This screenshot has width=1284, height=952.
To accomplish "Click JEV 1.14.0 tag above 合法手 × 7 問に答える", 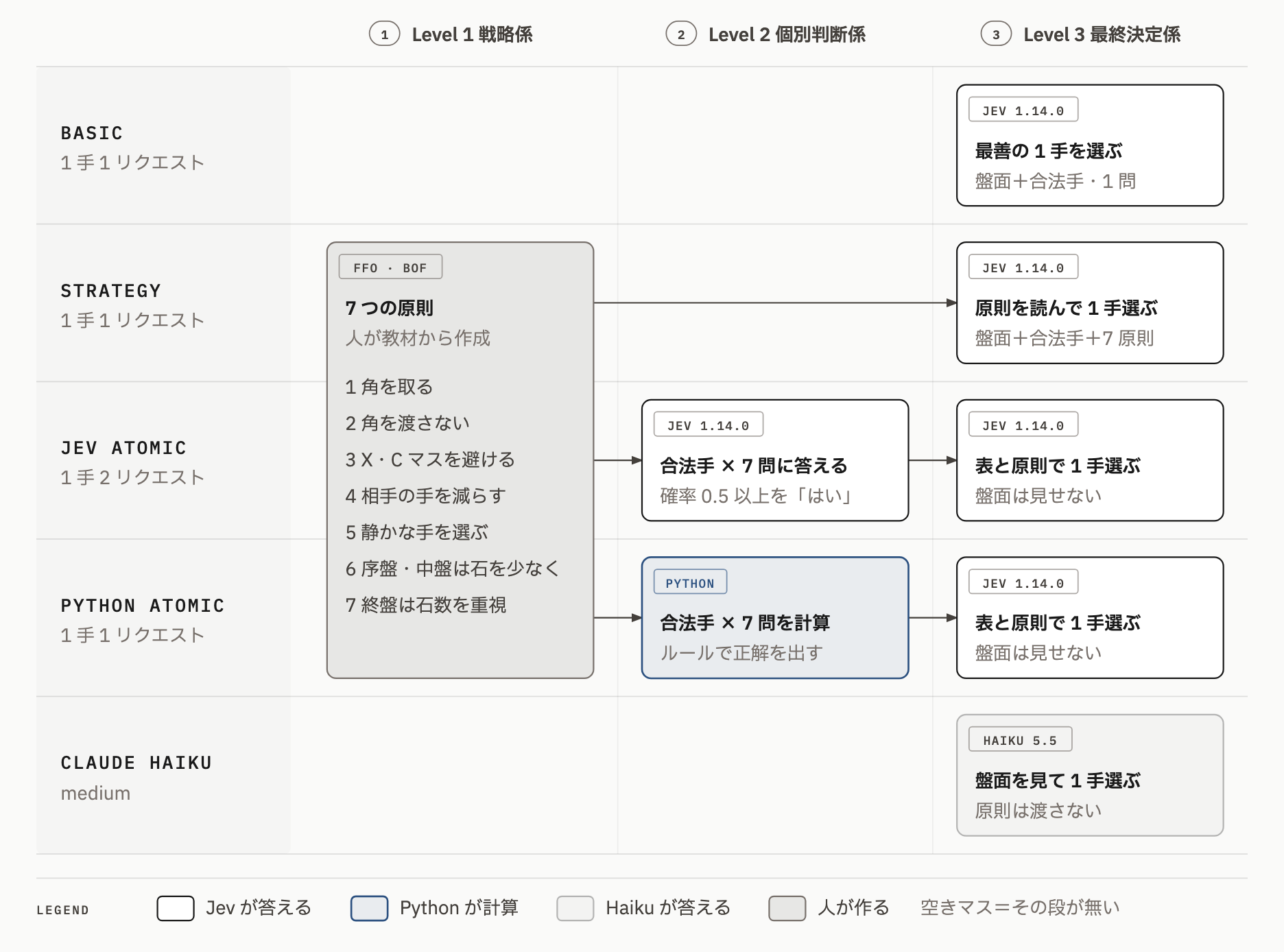I will pos(709,425).
